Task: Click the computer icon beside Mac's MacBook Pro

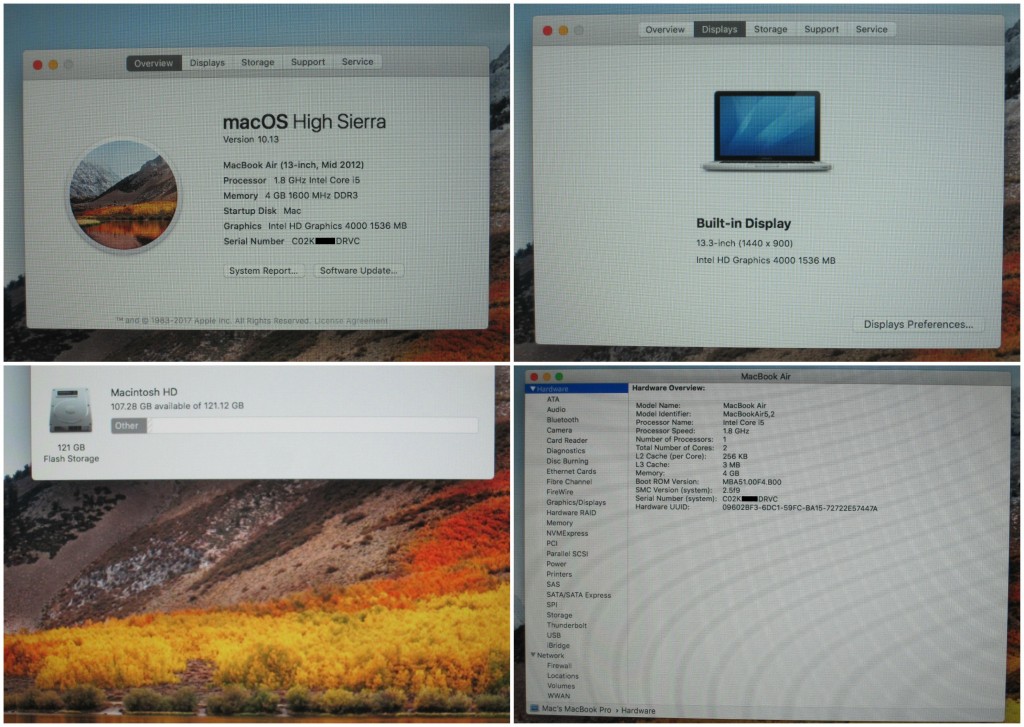Action: point(534,709)
